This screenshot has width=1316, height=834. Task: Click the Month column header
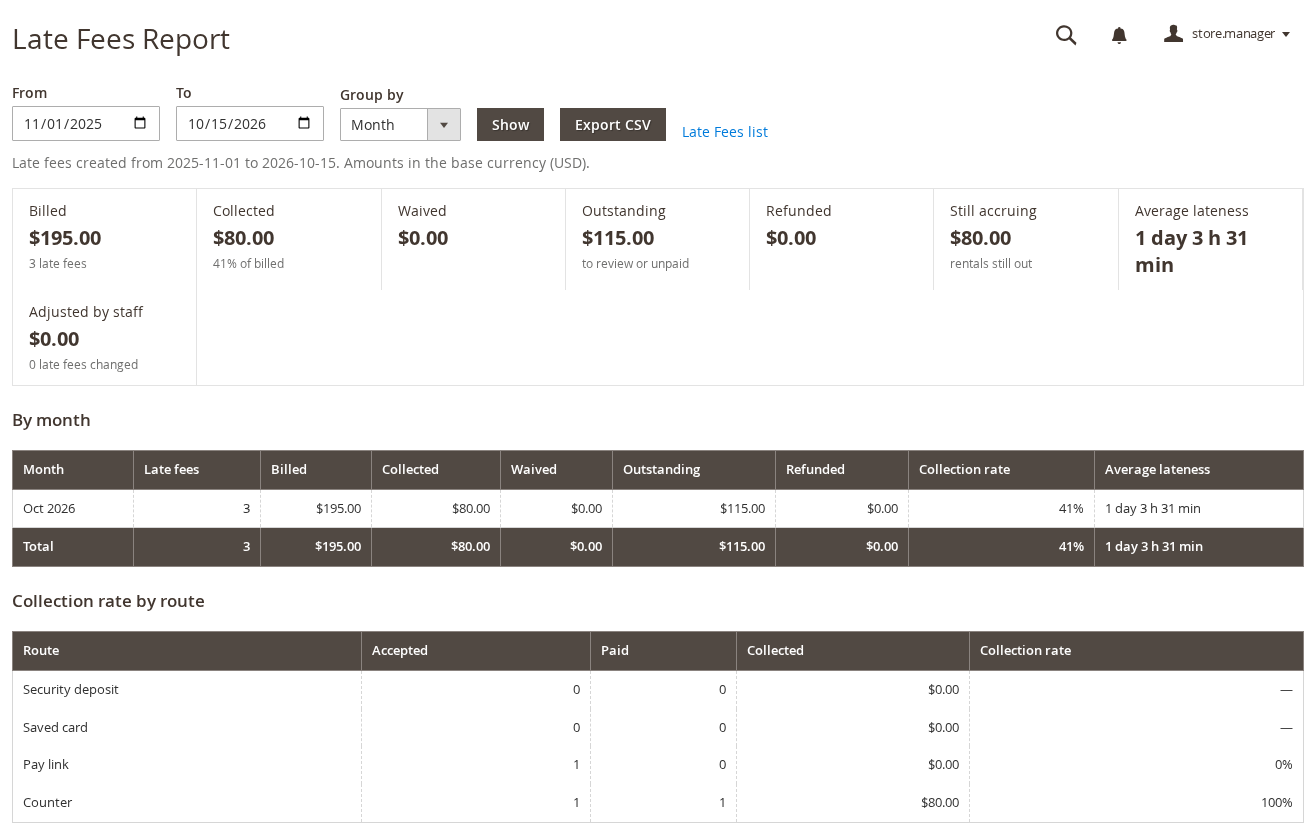coord(73,469)
